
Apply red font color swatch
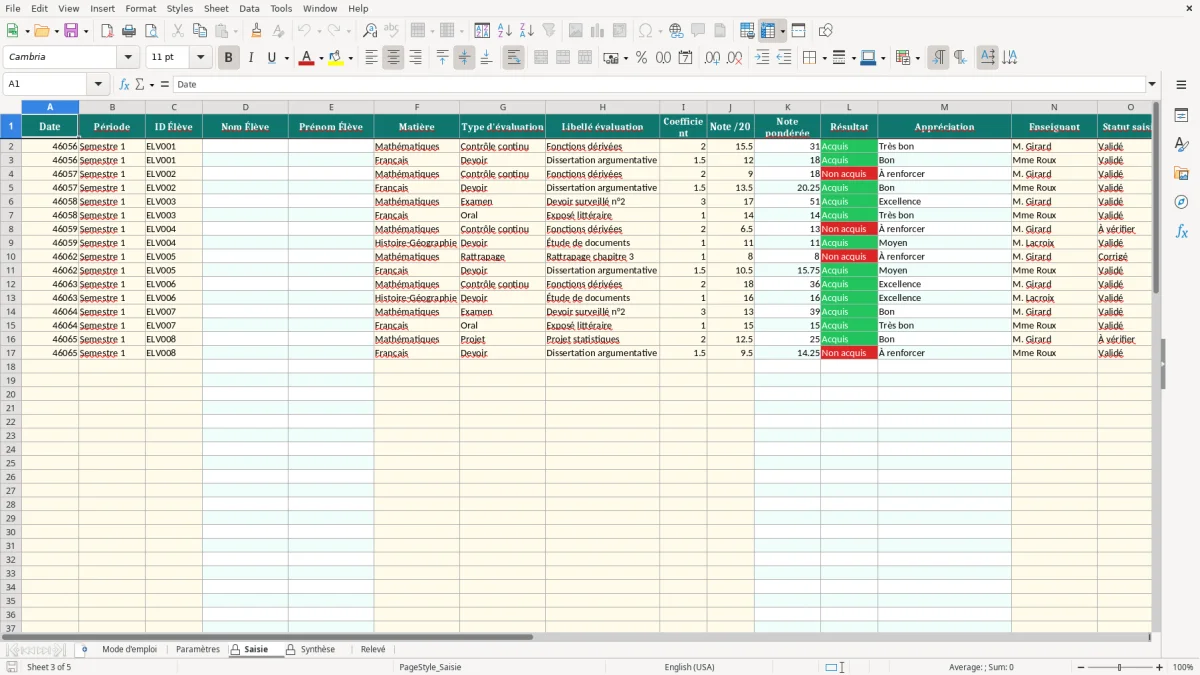point(306,58)
